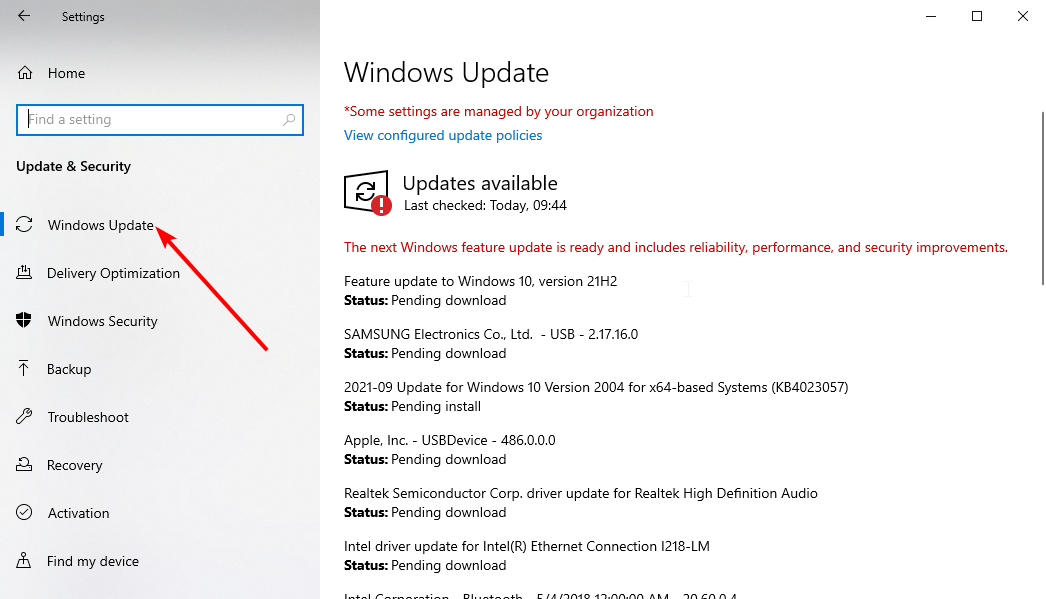This screenshot has width=1046, height=599.
Task: Click the managed by your organization notice
Action: point(498,111)
